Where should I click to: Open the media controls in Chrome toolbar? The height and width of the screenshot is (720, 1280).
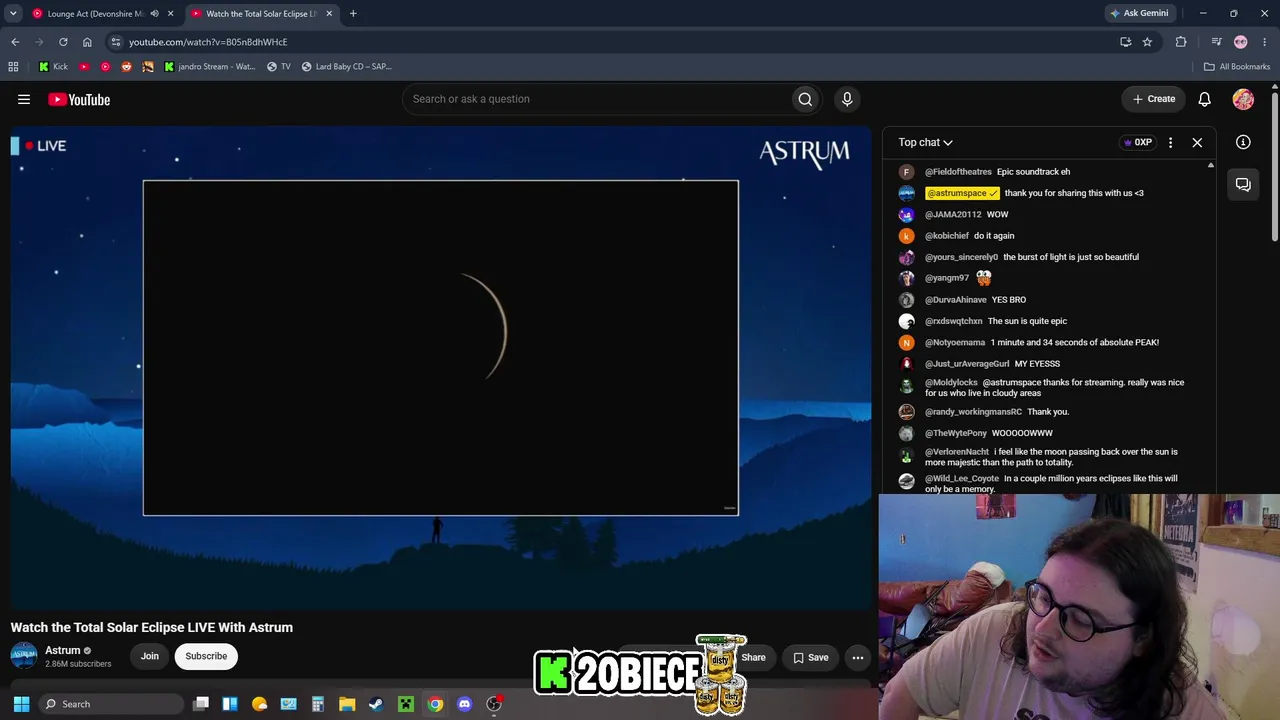pos(1216,42)
